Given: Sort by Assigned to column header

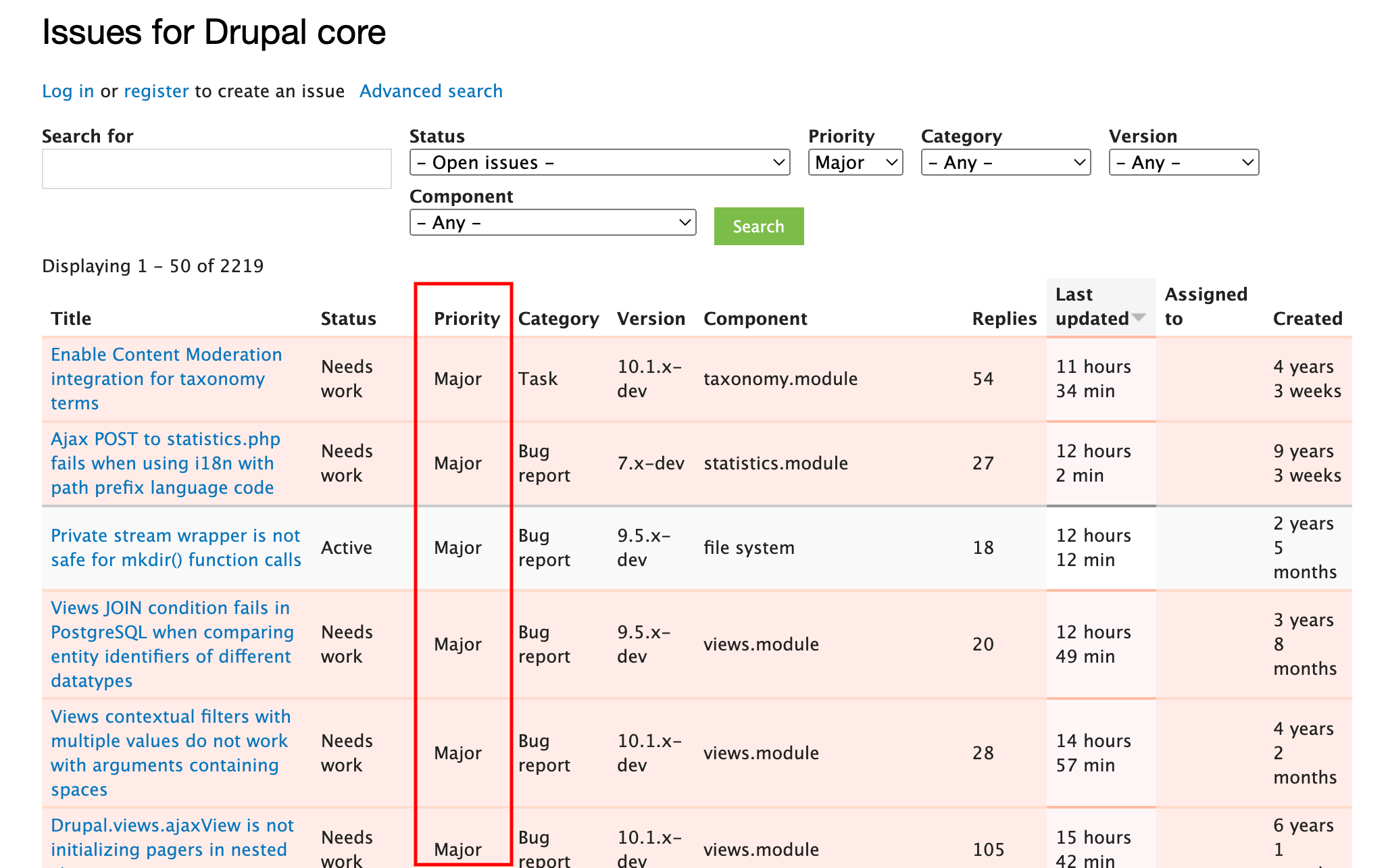Looking at the screenshot, I should (1206, 307).
